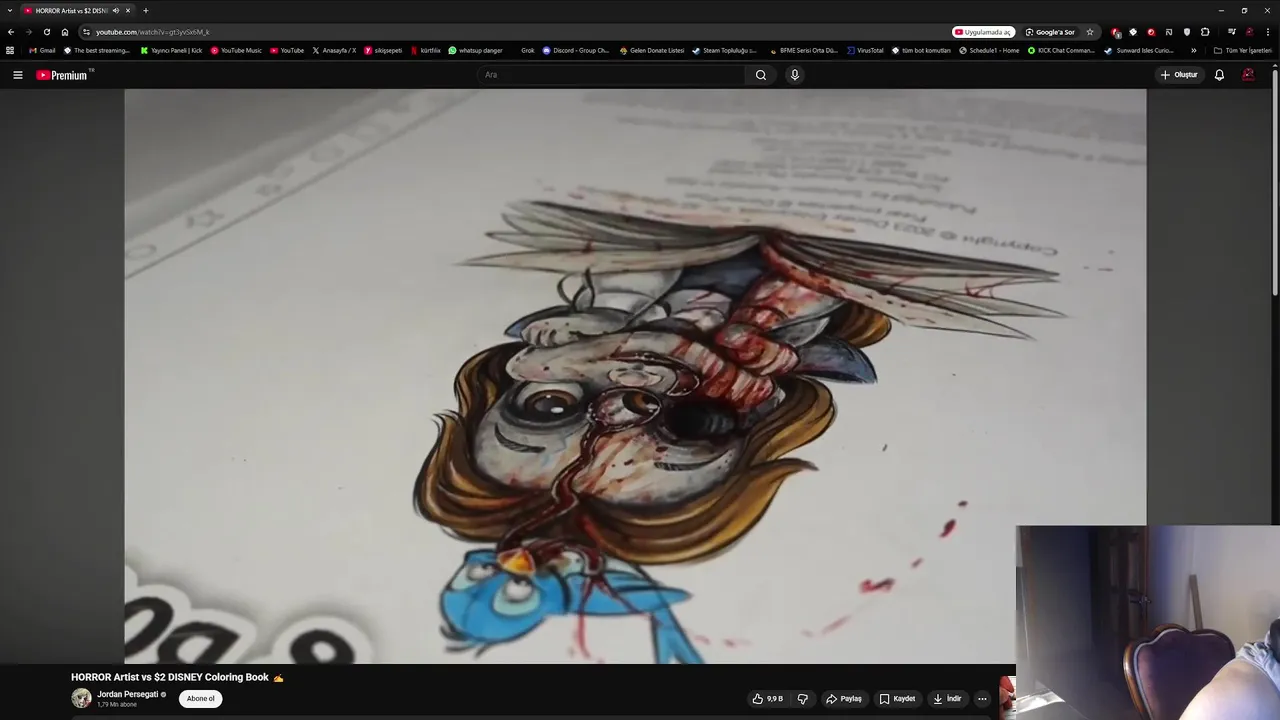Open Chrome three-dot menu
Image resolution: width=1280 pixels, height=720 pixels.
1268,32
